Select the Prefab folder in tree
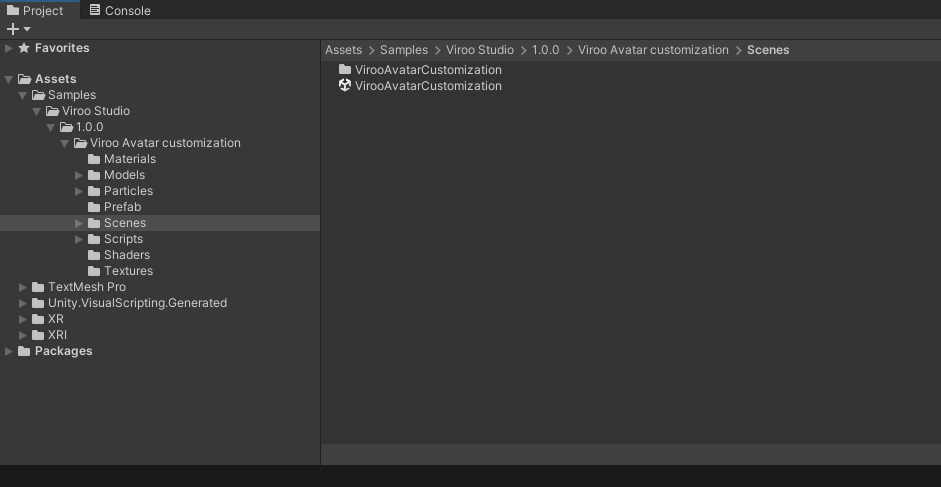Screen dimensions: 941x487 pos(122,207)
